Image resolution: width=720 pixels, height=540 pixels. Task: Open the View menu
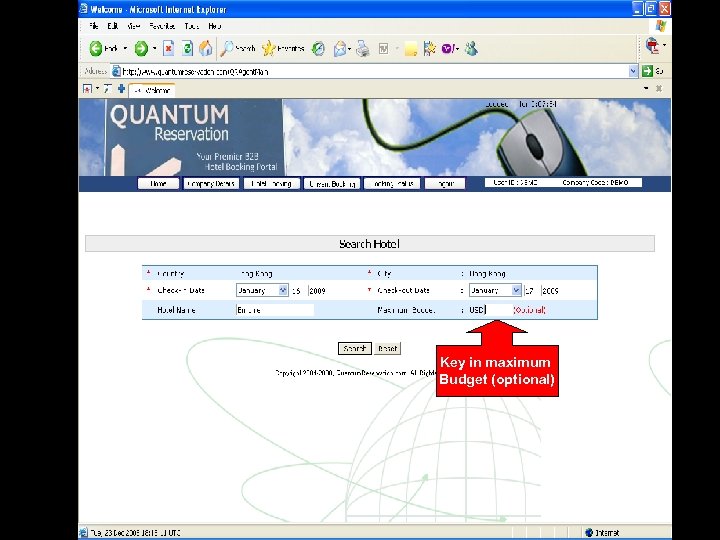(x=134, y=26)
